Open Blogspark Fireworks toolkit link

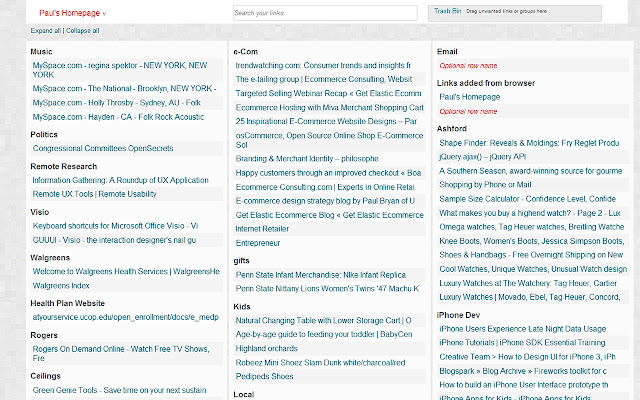pyautogui.click(x=523, y=371)
